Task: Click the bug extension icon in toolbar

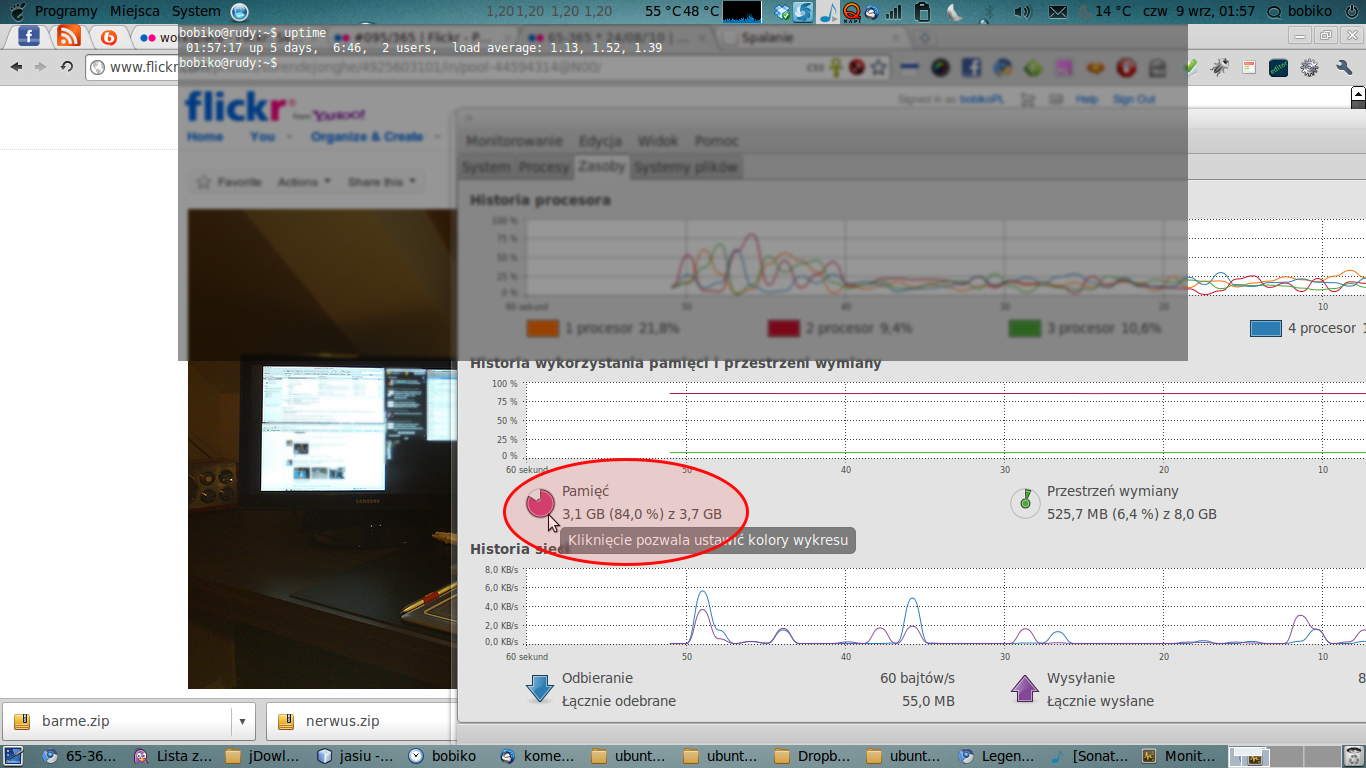Action: click(x=1218, y=68)
